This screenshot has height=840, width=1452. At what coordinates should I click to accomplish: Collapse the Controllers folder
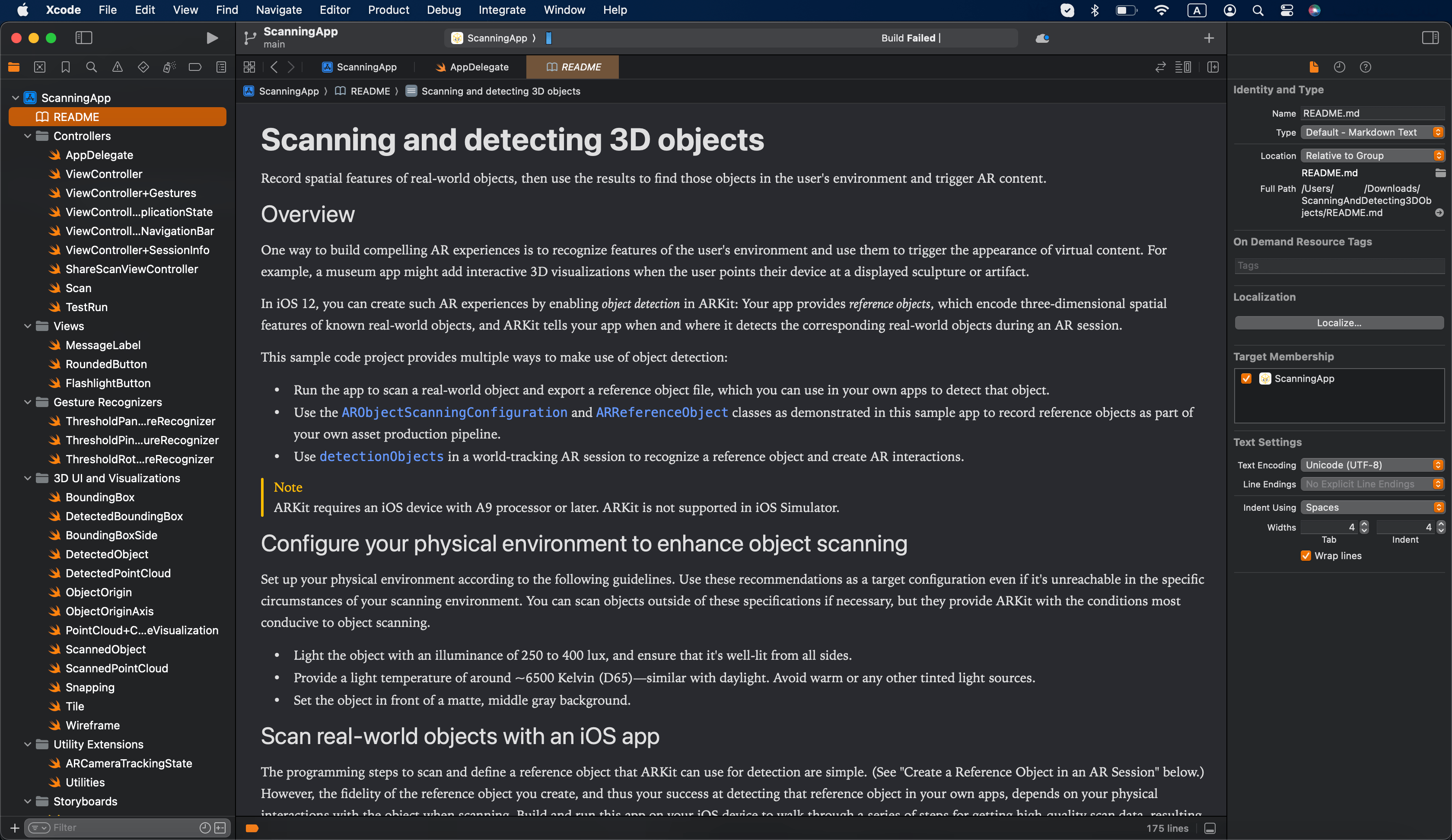tap(27, 136)
